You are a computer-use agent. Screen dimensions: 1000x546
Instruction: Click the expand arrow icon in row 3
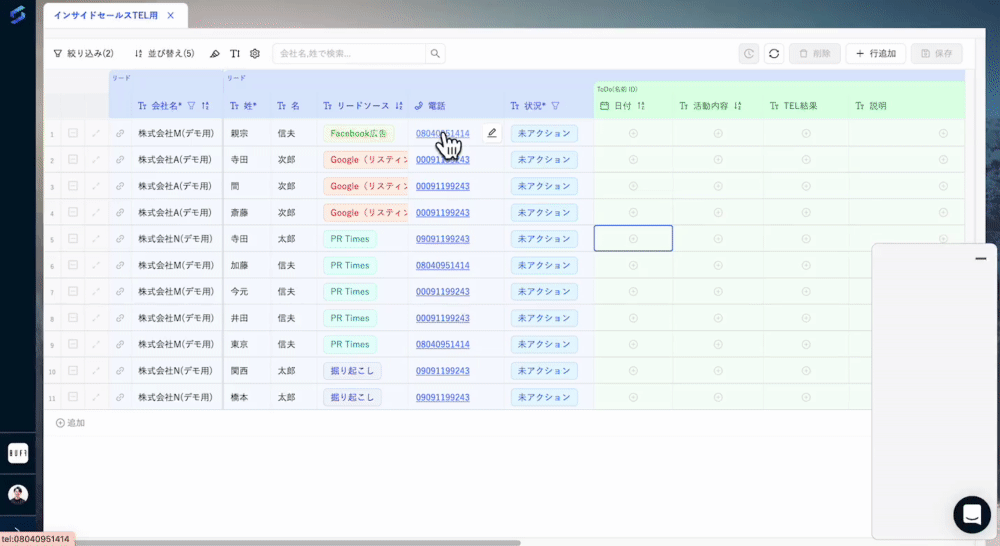pos(97,186)
